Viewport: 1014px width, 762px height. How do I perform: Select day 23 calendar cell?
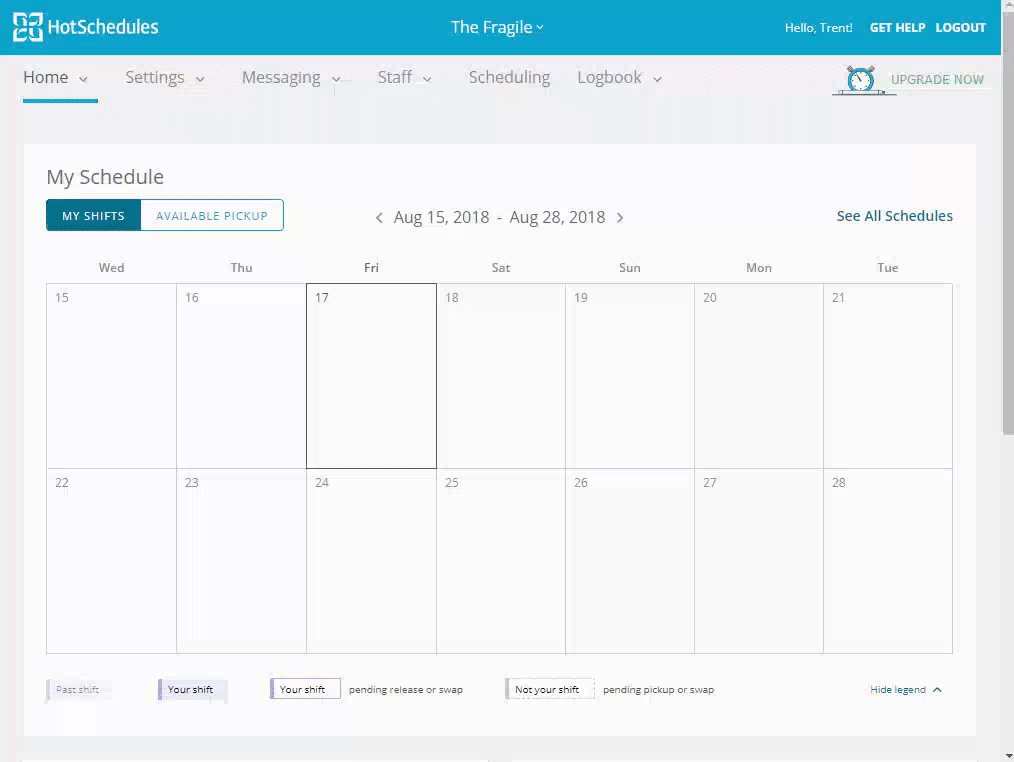(x=241, y=561)
